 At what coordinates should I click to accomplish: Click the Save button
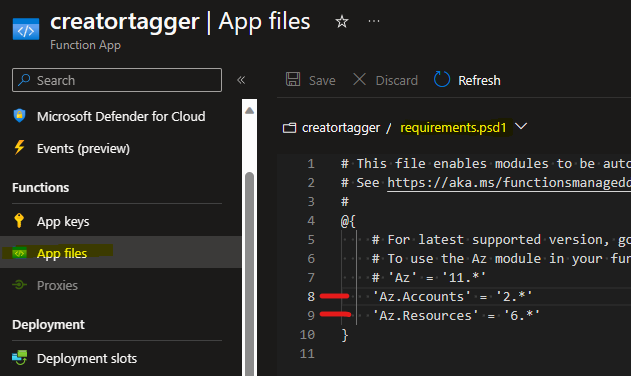pos(310,80)
